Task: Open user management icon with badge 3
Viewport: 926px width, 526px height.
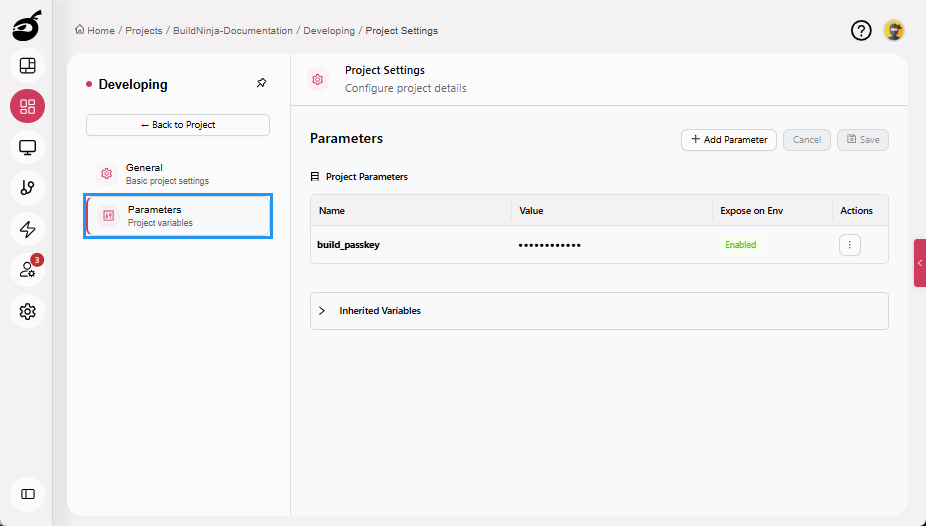Action: pyautogui.click(x=27, y=270)
